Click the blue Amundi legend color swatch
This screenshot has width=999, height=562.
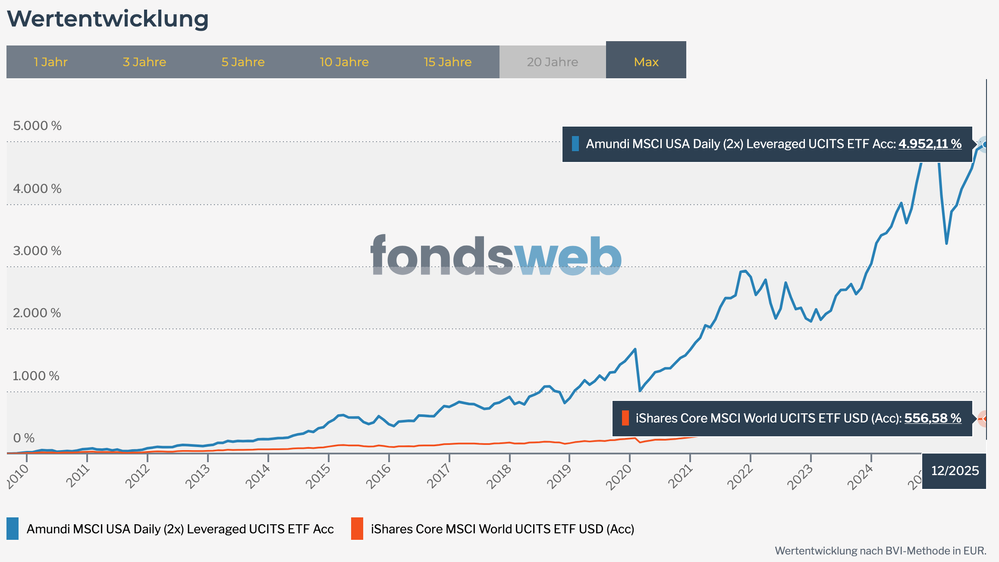point(14,528)
